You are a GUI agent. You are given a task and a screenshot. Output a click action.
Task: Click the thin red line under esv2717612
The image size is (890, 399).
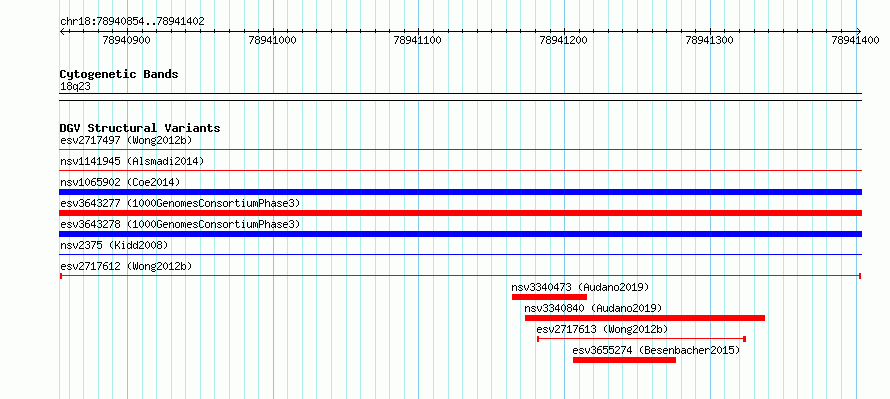click(460, 276)
